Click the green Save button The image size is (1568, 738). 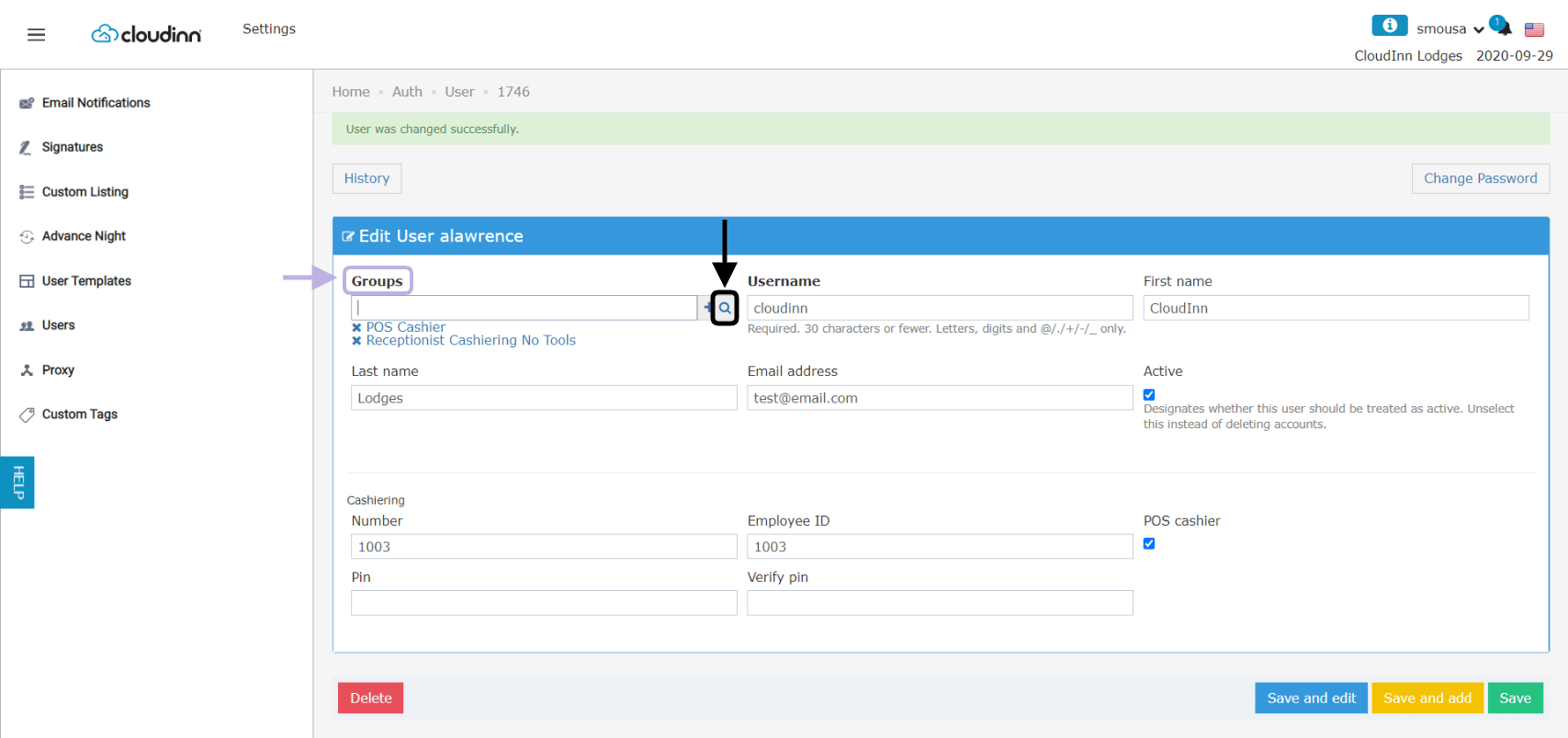[x=1515, y=698]
